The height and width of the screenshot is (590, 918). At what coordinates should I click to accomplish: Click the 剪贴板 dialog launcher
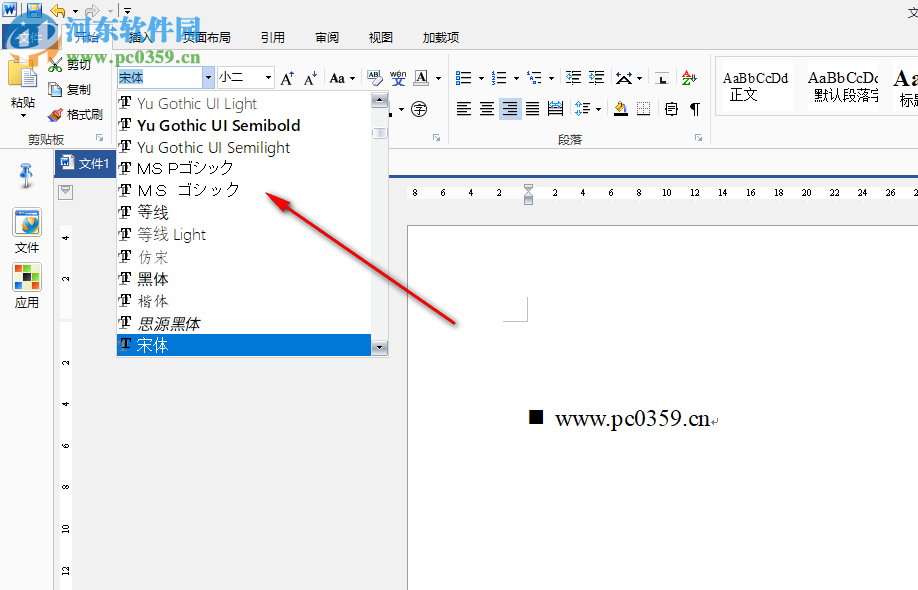100,138
